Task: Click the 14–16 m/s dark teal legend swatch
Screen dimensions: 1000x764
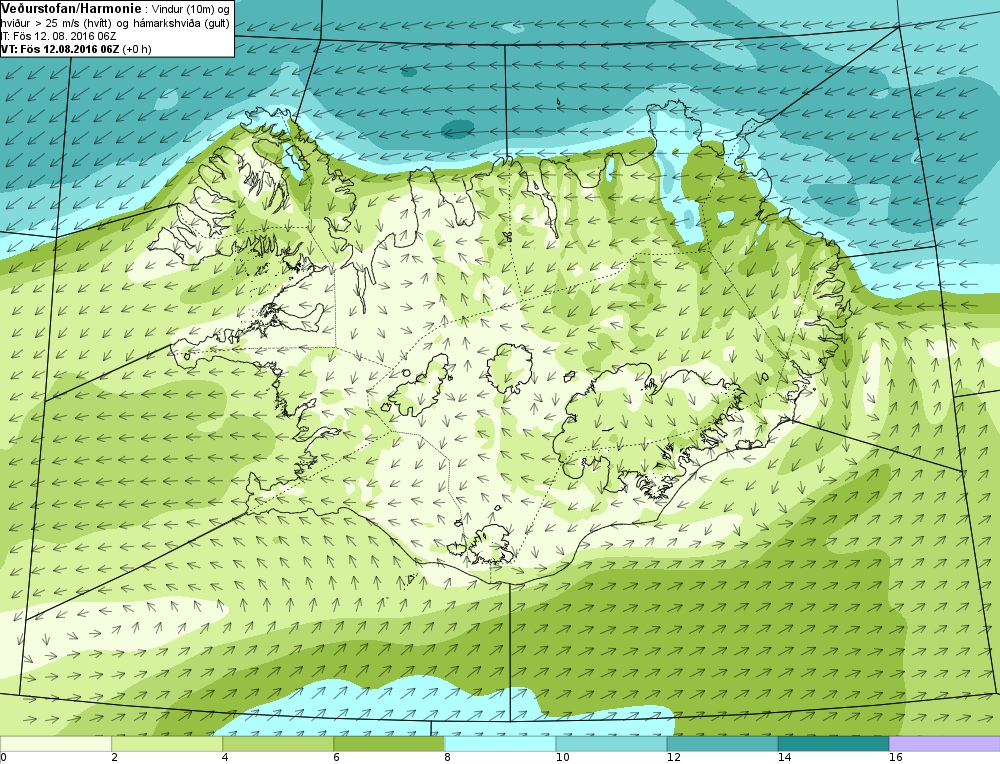Action: pyautogui.click(x=833, y=744)
